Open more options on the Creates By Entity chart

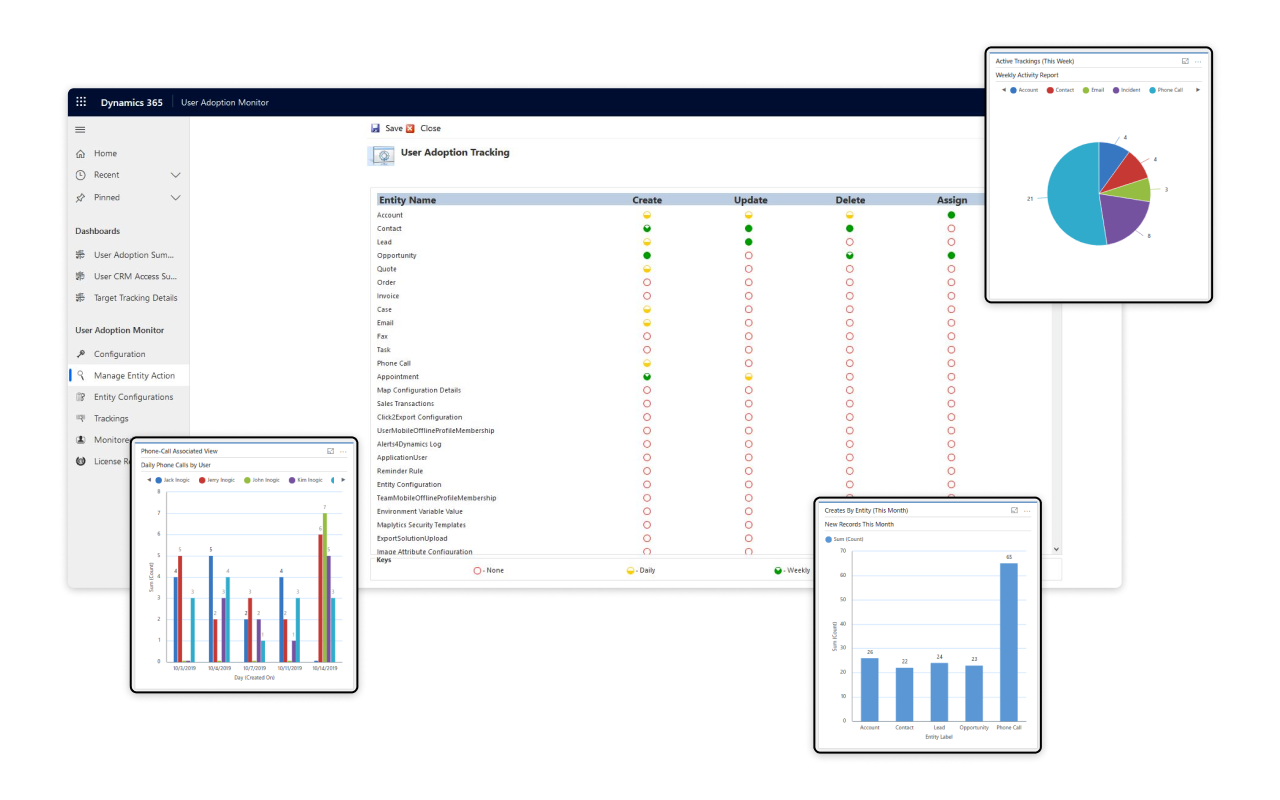tap(1026, 510)
